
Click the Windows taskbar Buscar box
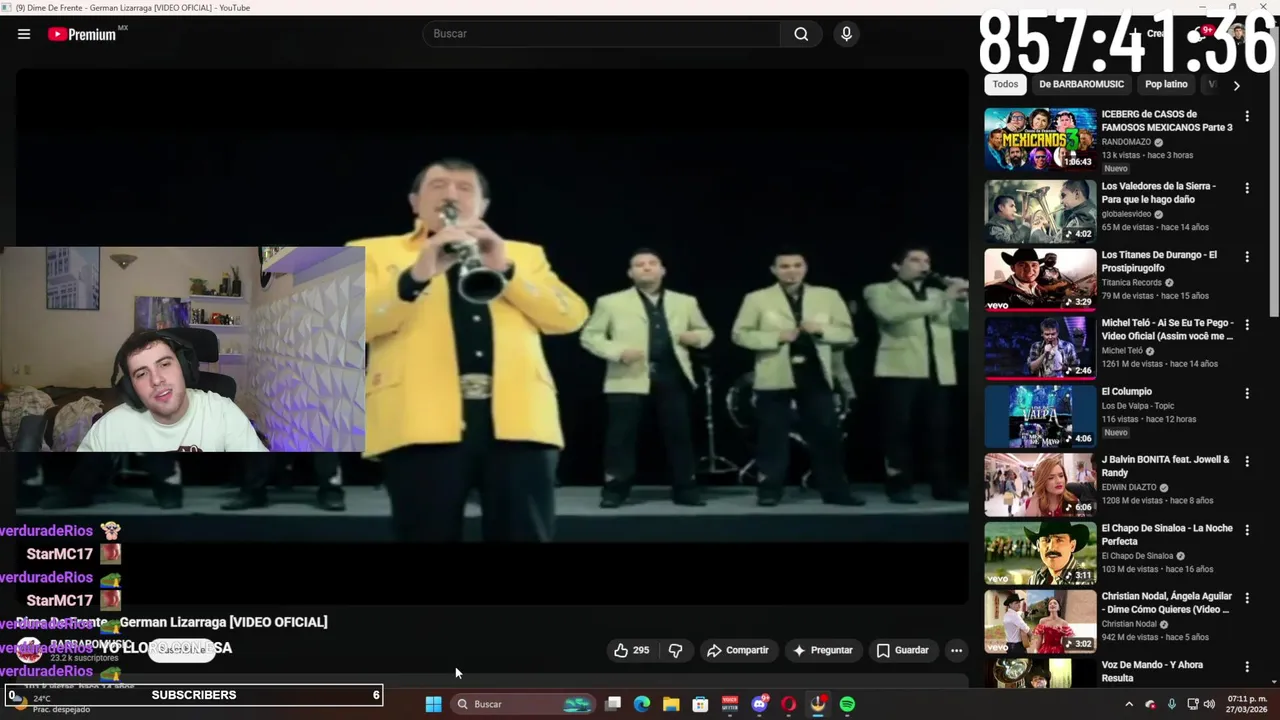[x=523, y=704]
